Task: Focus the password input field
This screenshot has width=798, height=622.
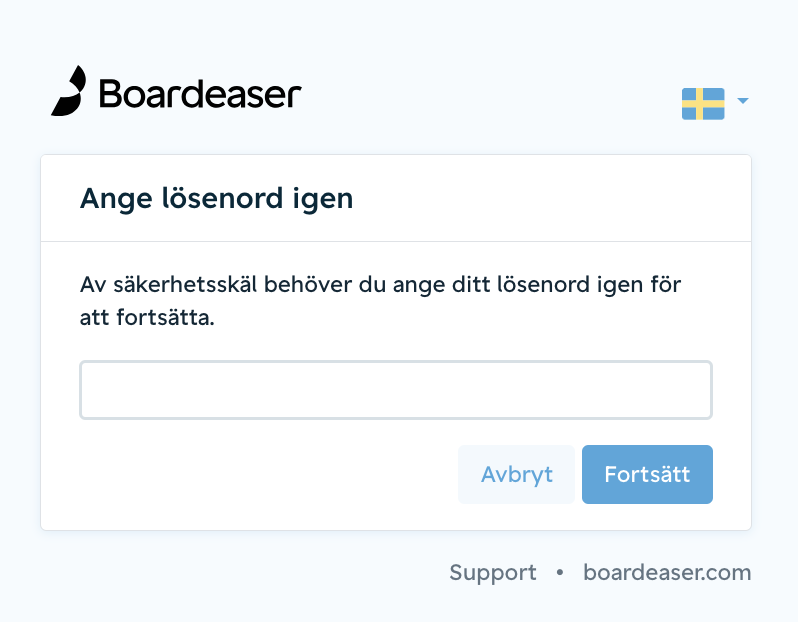Action: coord(395,390)
